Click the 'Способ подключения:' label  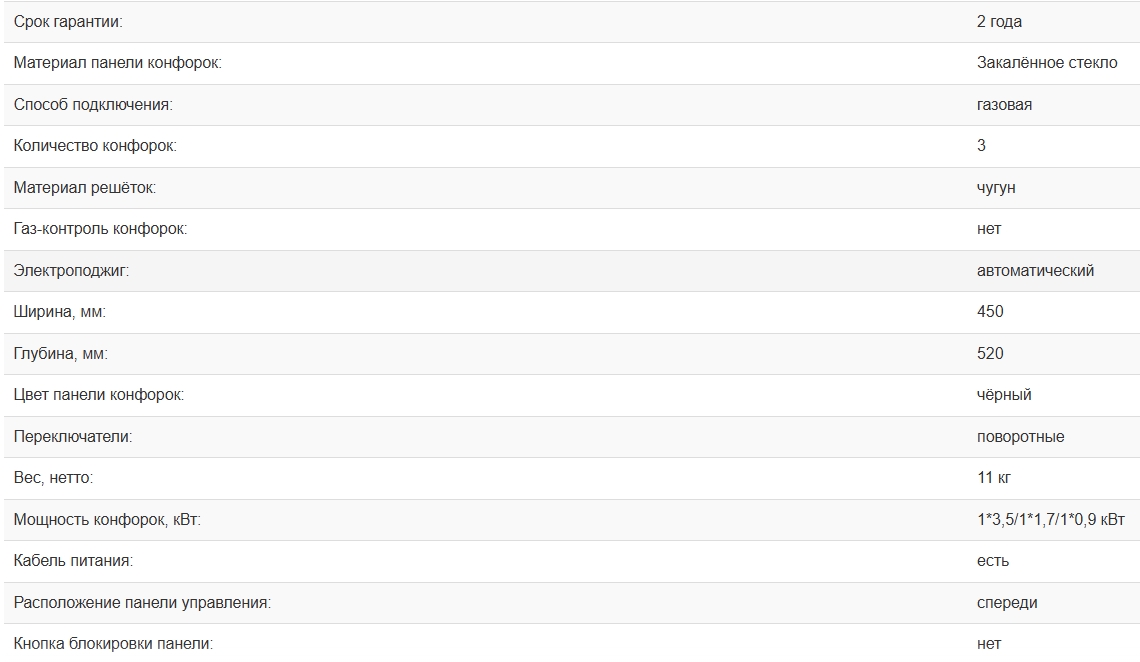[93, 104]
